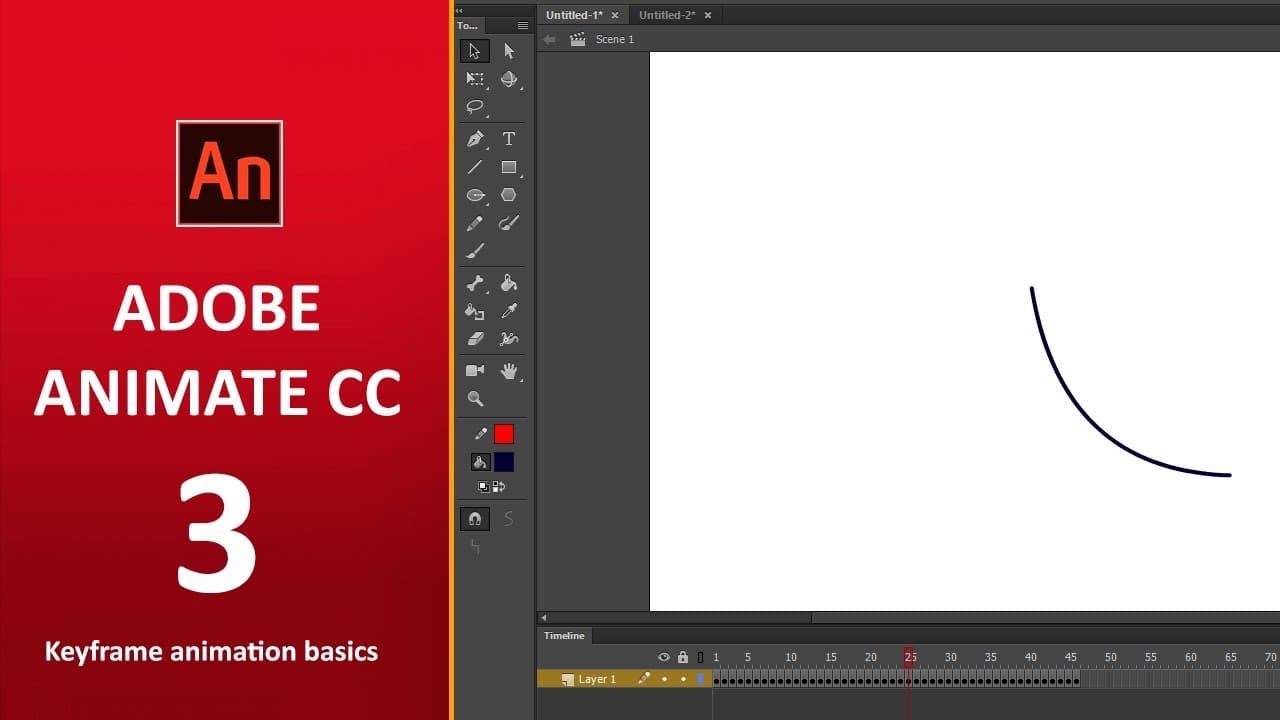Select the 3D Rotation tool
Image resolution: width=1280 pixels, height=720 pixels.
pos(509,79)
